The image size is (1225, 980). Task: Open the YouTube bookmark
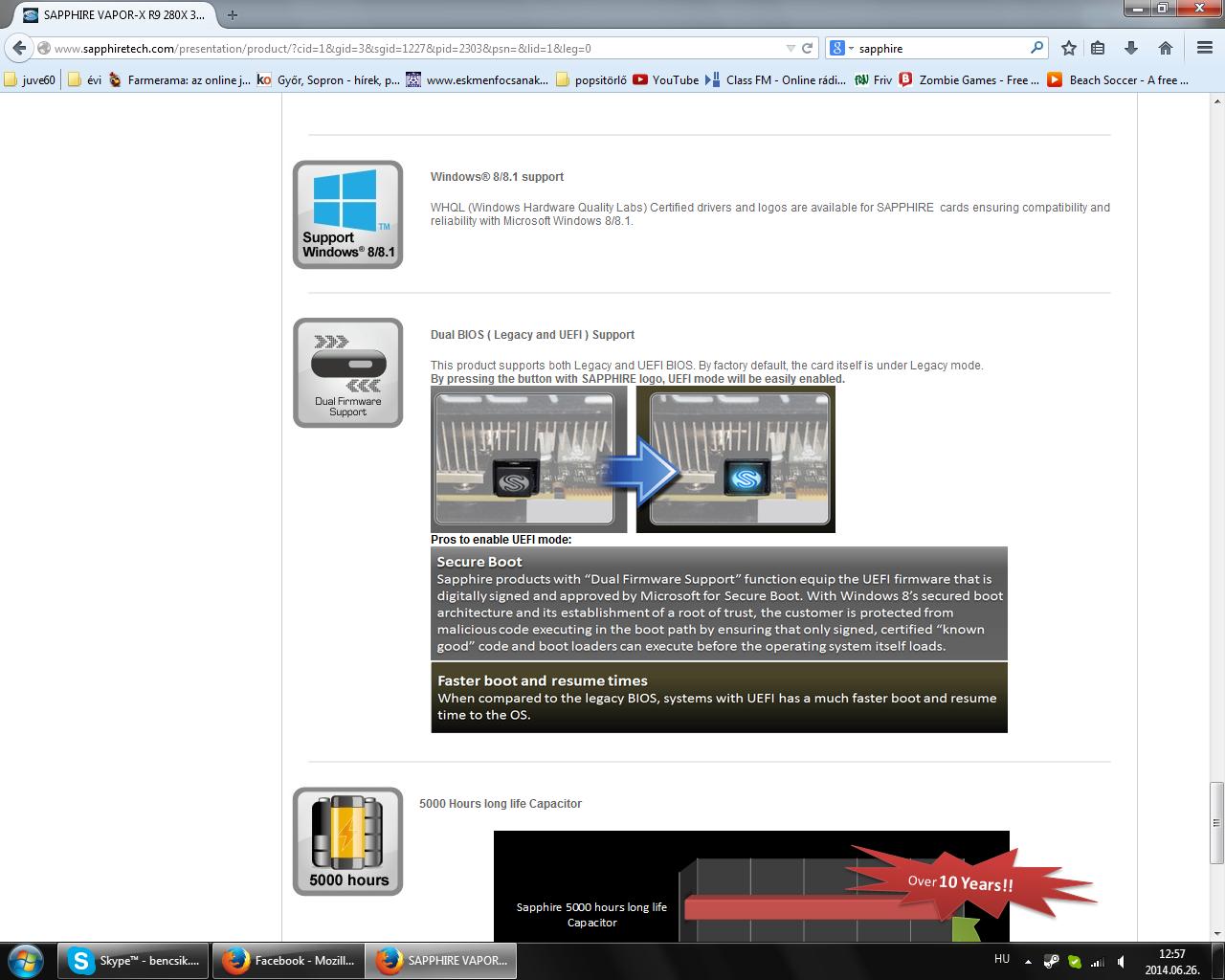pos(666,80)
